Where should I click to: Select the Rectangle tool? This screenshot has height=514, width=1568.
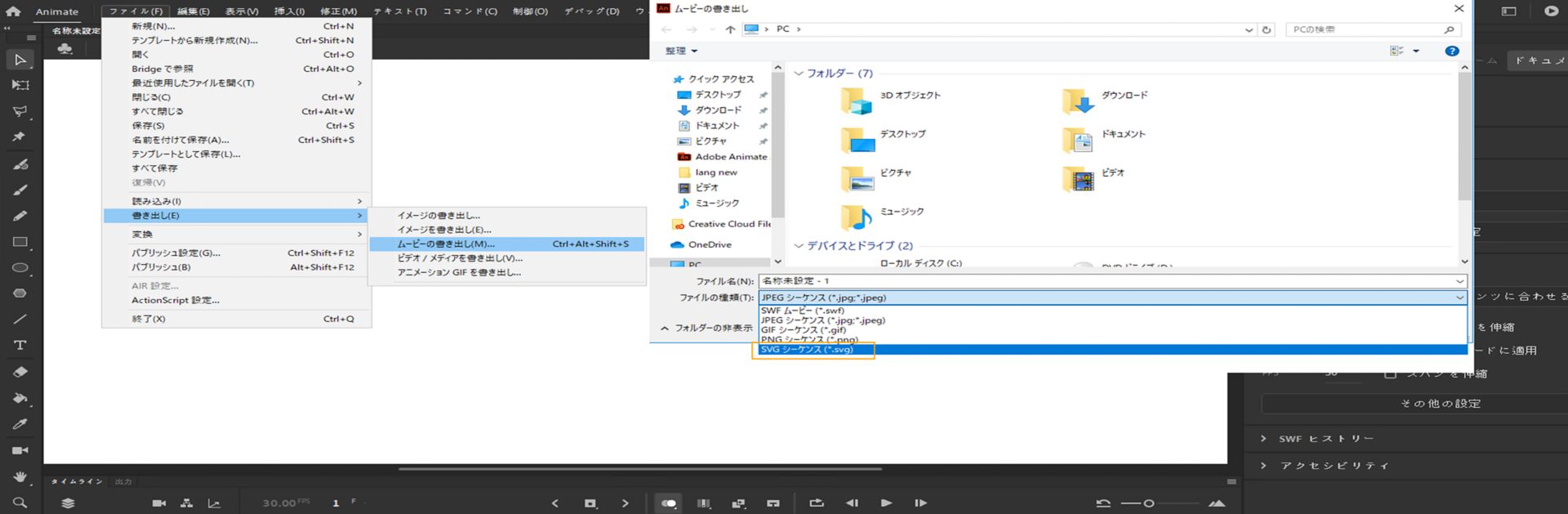(x=20, y=242)
